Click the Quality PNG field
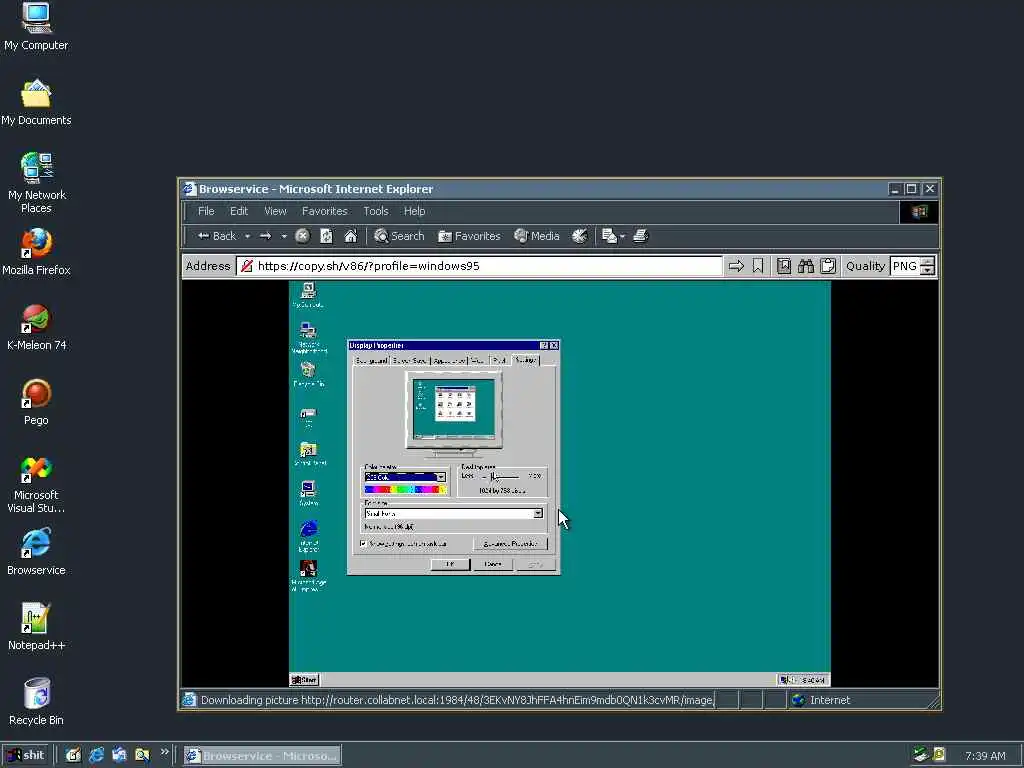The width and height of the screenshot is (1024, 768). (905, 266)
